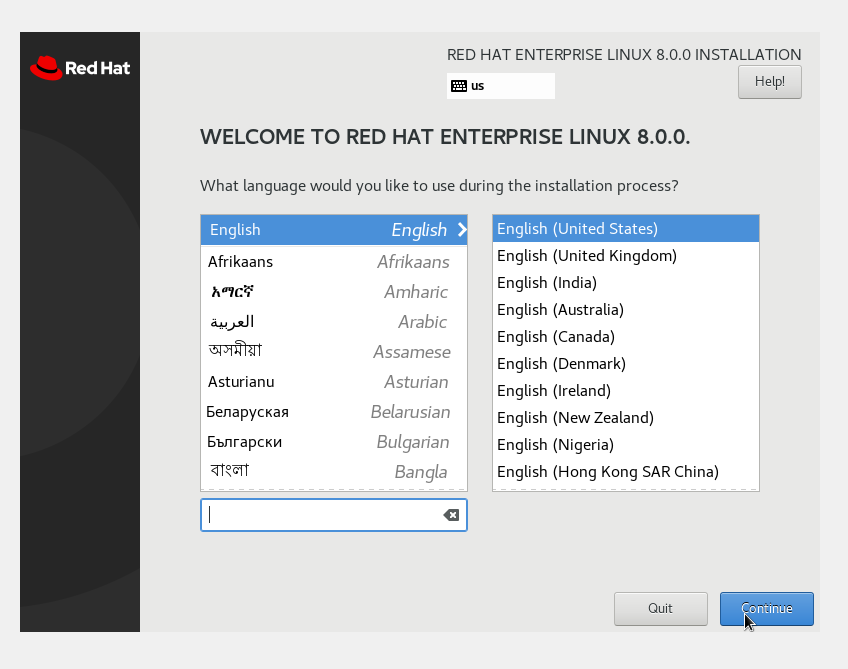The image size is (848, 669).
Task: Focus the language search box
Action: tap(322, 515)
